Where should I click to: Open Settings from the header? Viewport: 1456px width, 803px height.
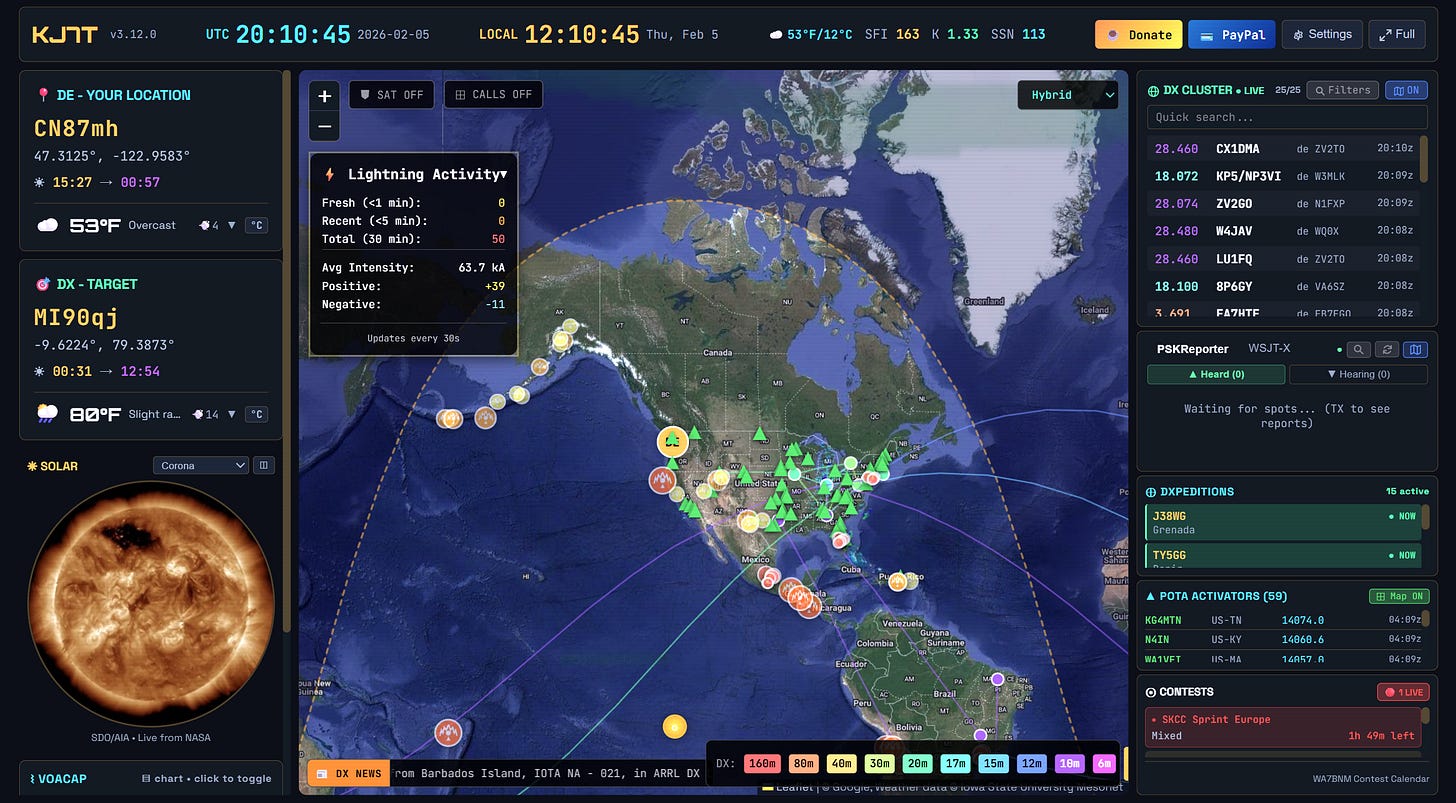(1322, 34)
